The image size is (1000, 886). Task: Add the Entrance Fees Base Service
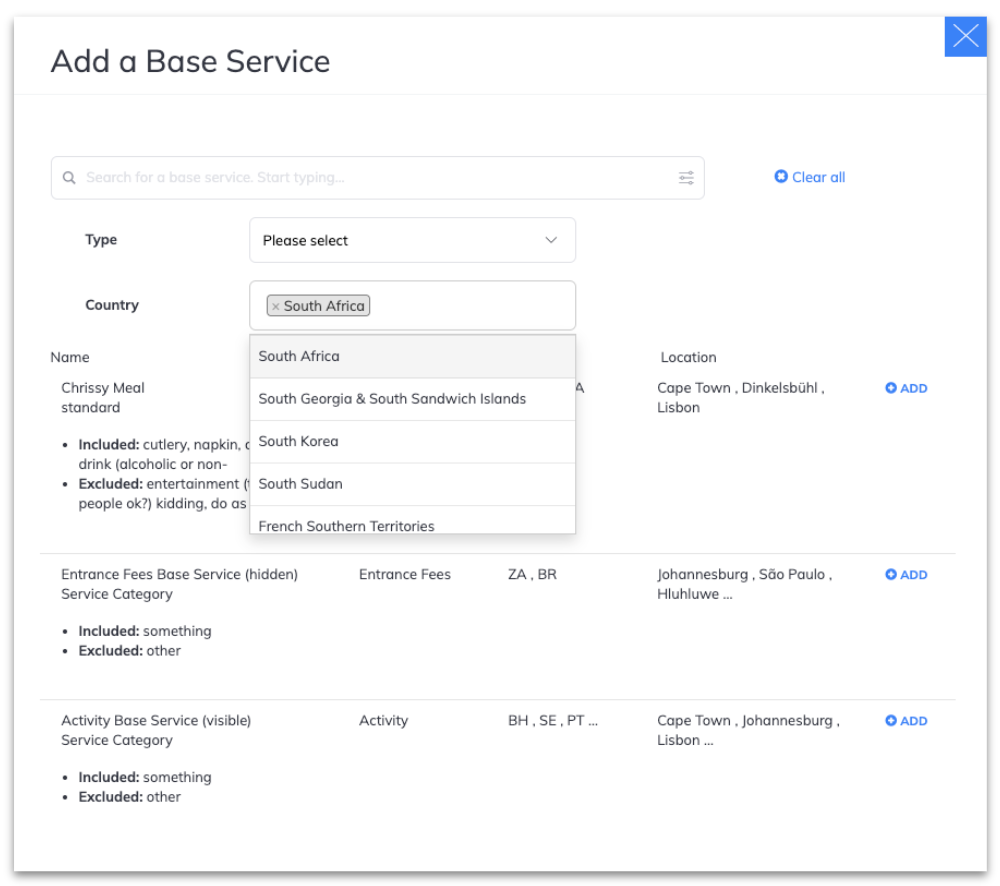coord(906,574)
